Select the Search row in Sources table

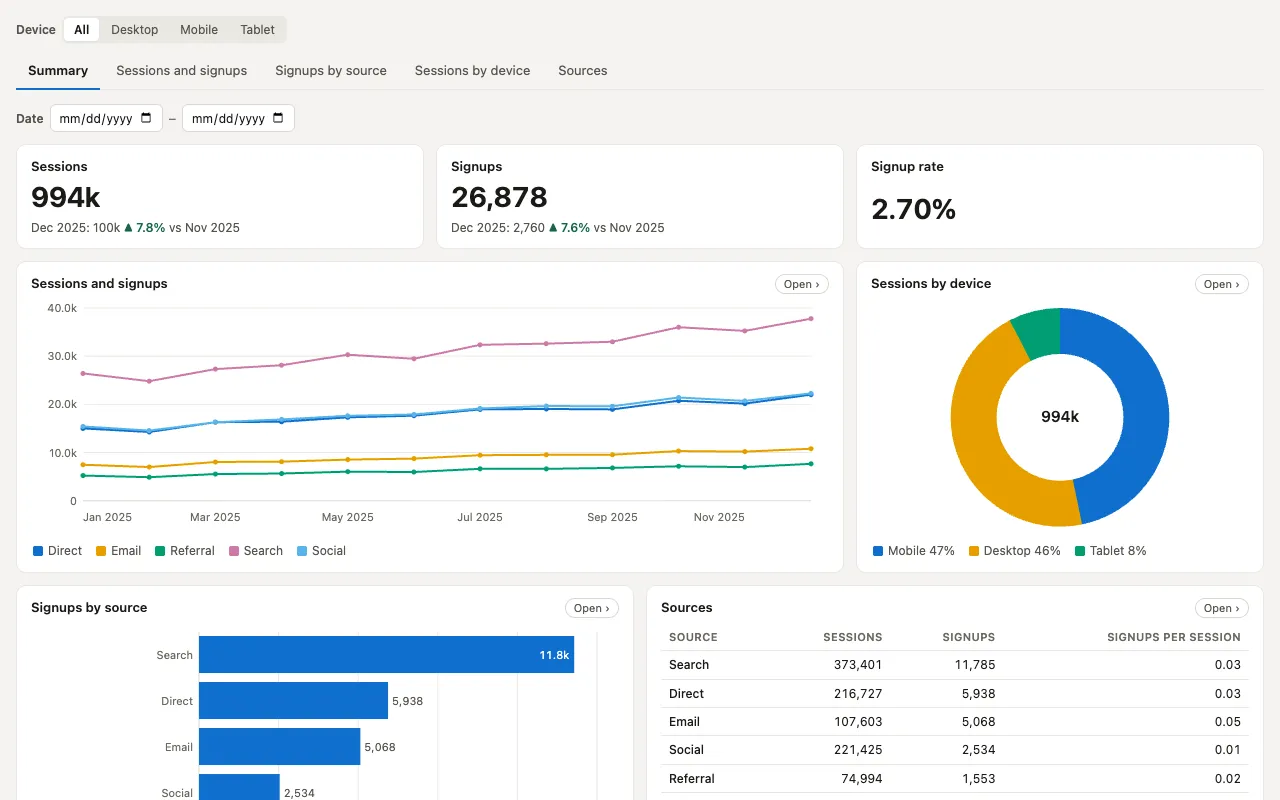pyautogui.click(x=955, y=665)
